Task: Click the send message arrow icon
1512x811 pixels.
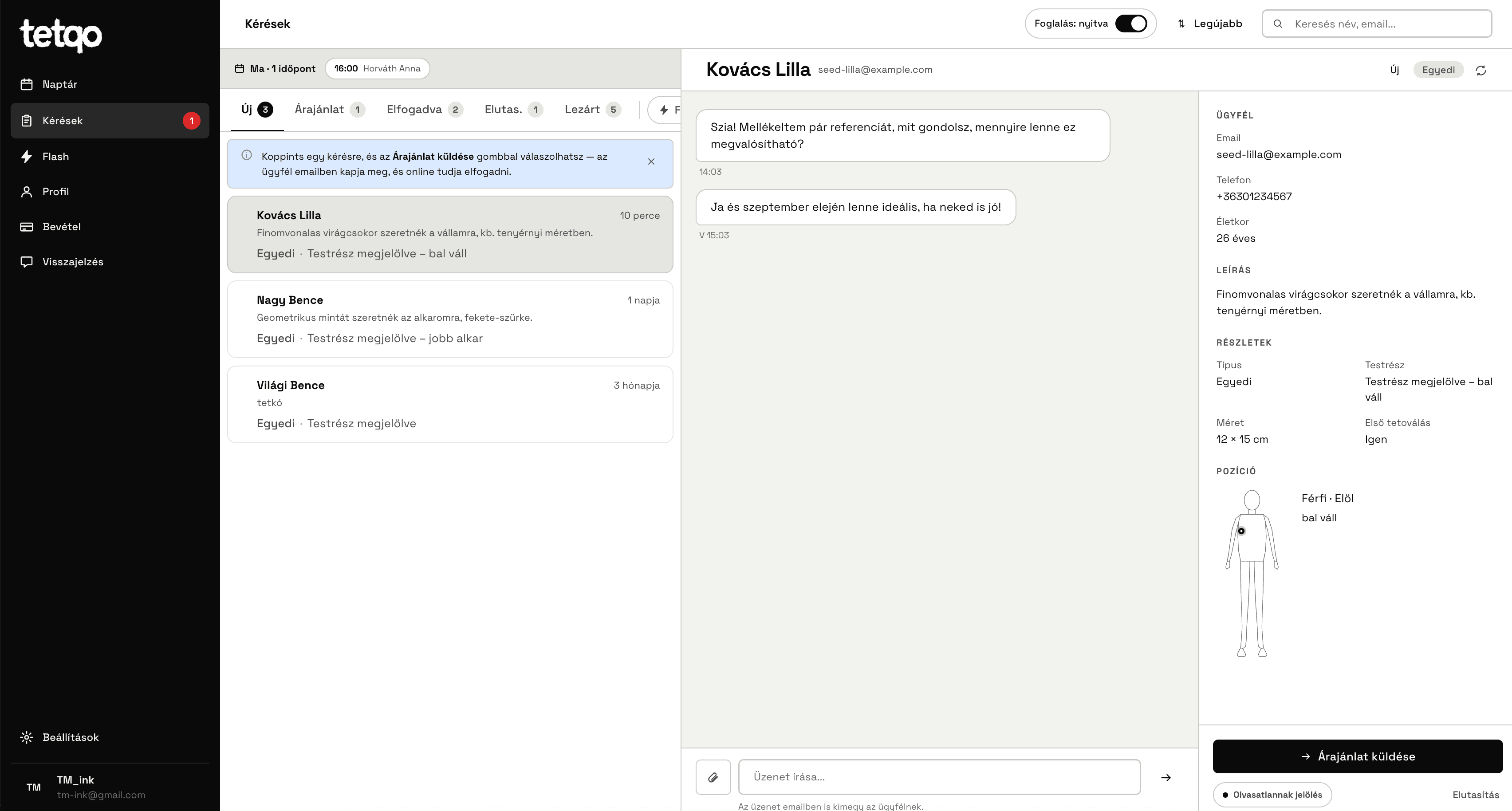Action: pos(1165,778)
